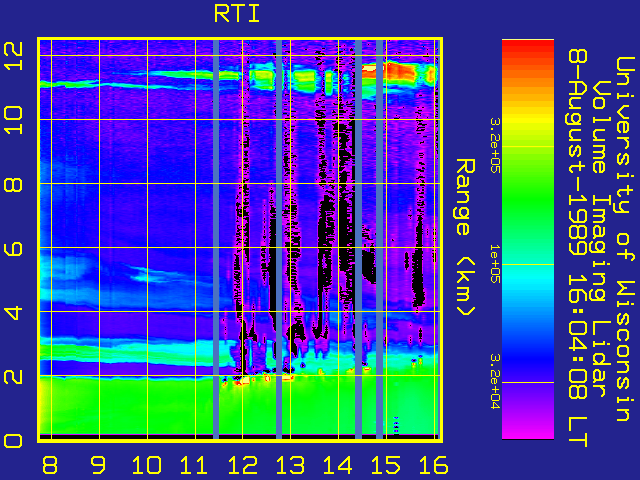This screenshot has height=480, width=640.
Task: Click the 'Range (km)' axis label
Action: click(465, 238)
